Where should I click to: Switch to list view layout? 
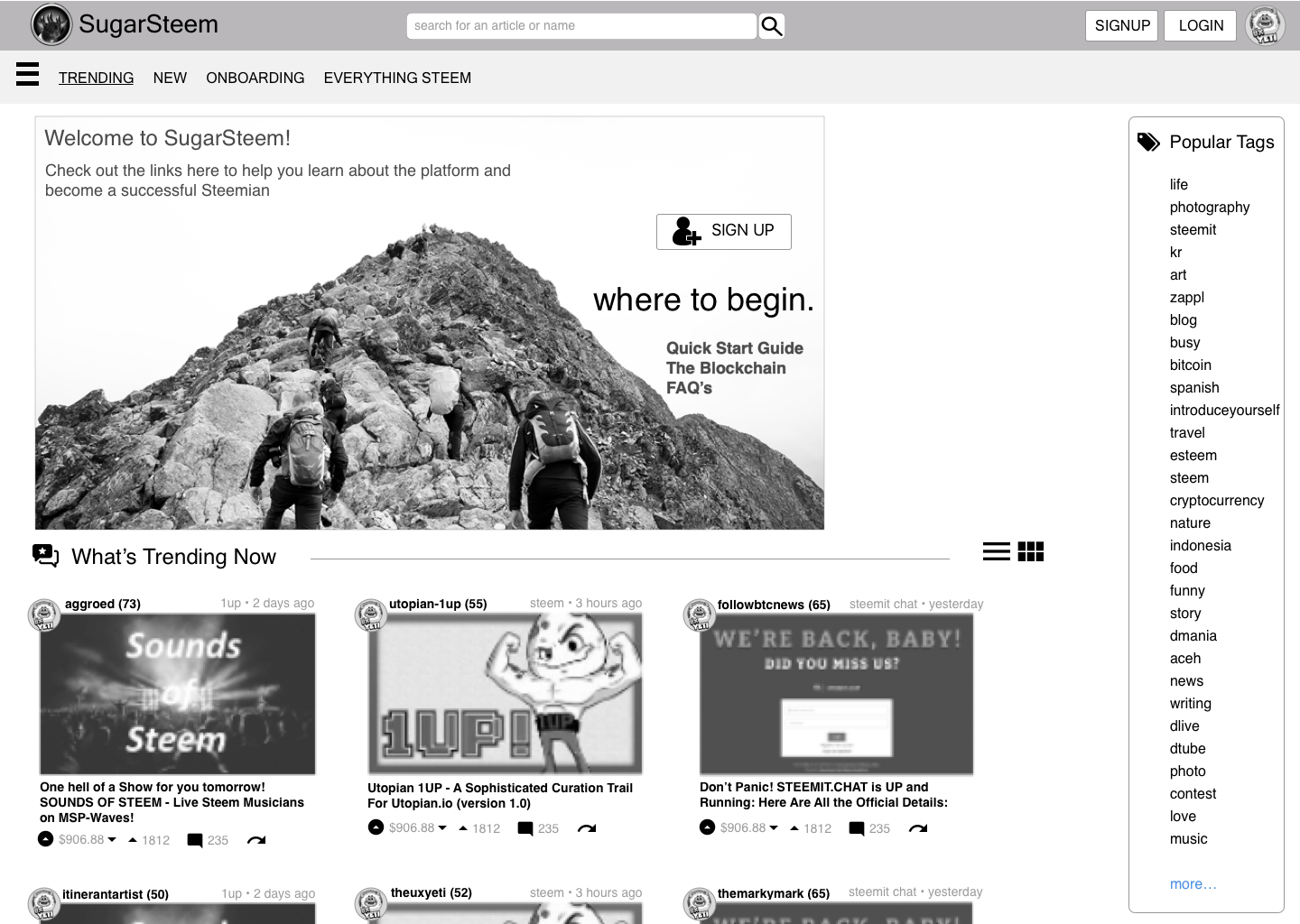[997, 551]
